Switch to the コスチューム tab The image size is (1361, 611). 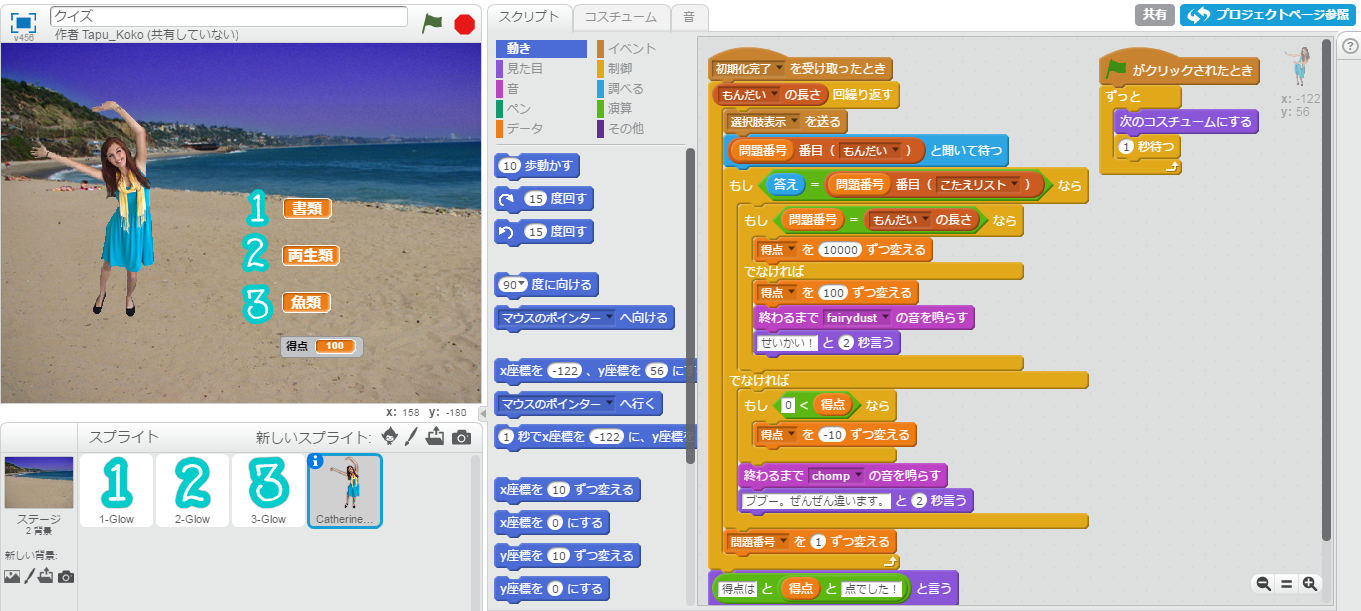click(x=620, y=17)
